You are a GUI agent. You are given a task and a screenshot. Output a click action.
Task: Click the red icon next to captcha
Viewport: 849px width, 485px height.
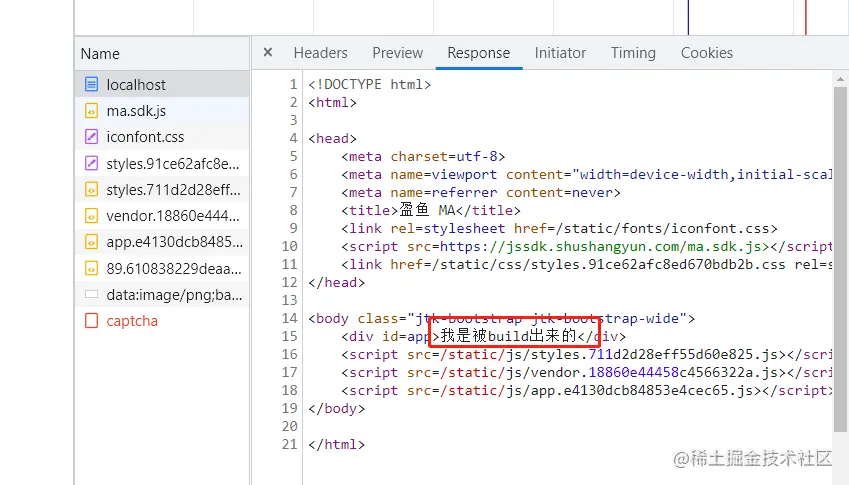click(92, 320)
